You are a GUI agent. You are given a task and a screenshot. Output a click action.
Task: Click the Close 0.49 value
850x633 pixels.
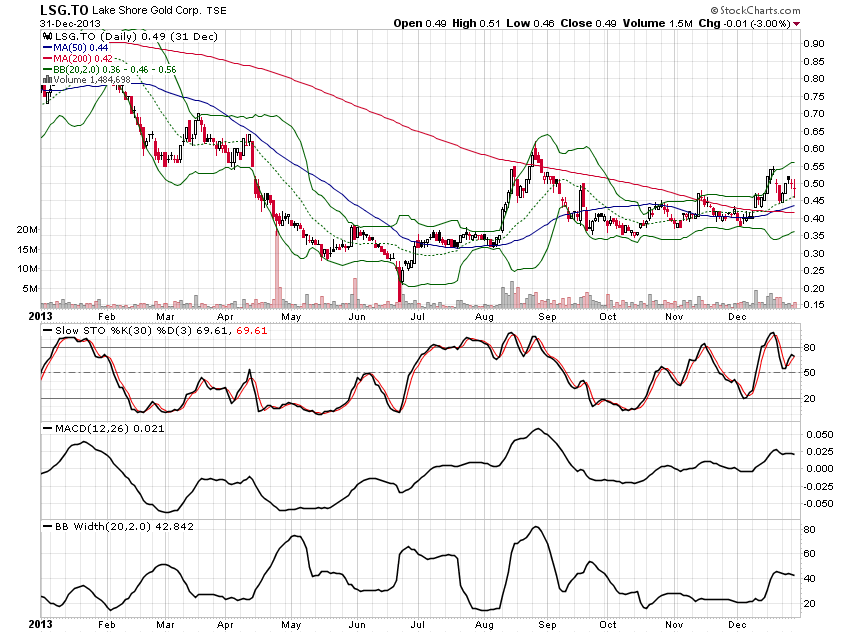point(588,23)
